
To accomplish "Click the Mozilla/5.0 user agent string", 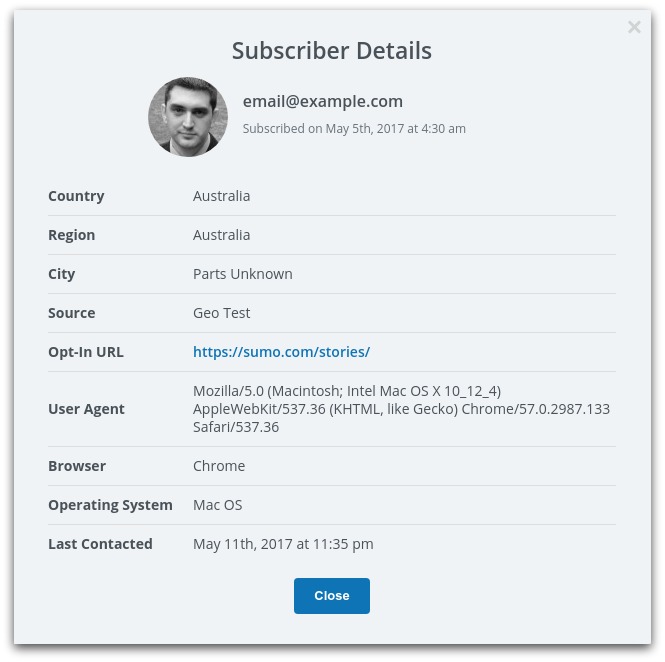I will point(401,409).
